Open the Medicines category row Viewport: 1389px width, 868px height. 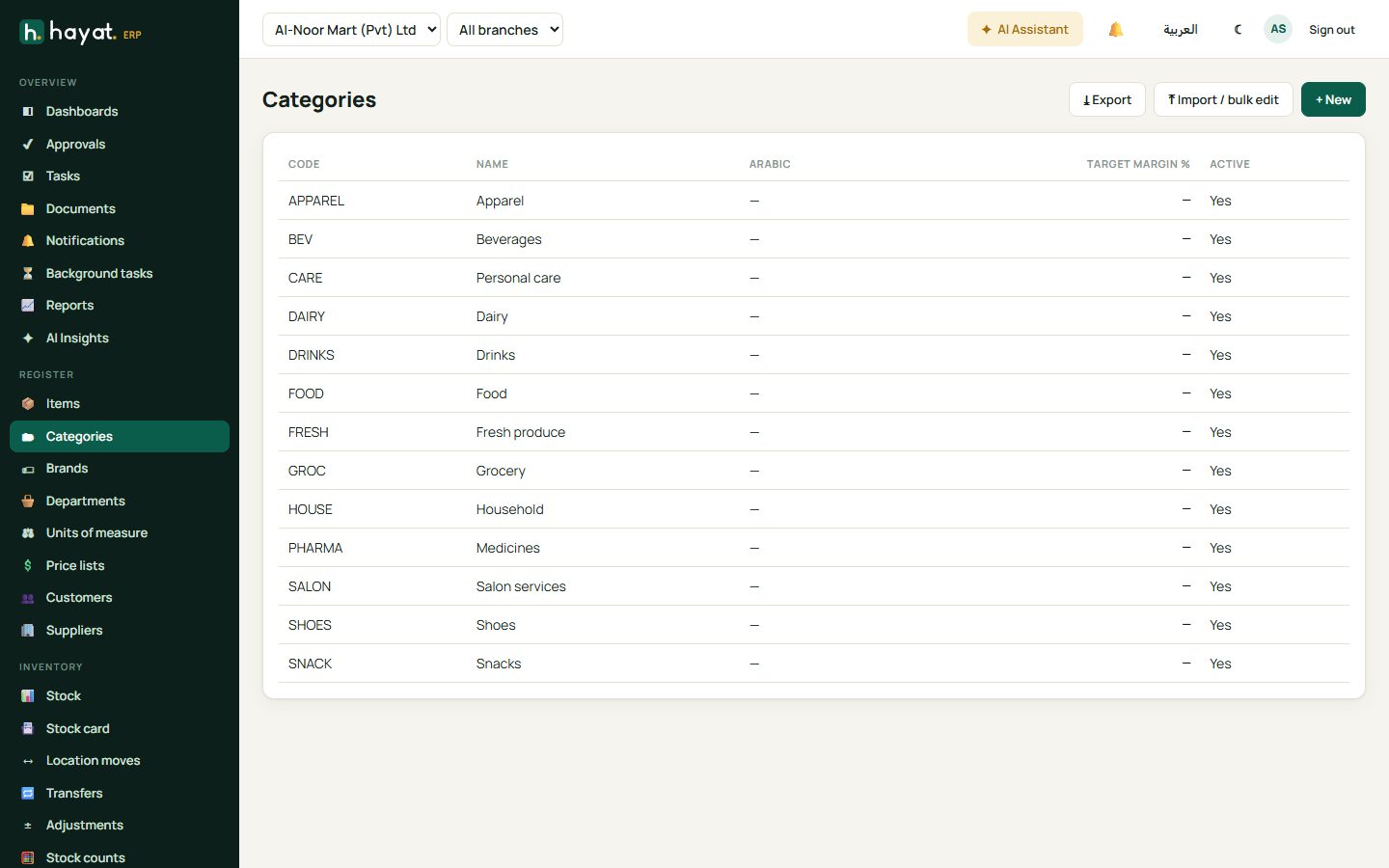814,548
